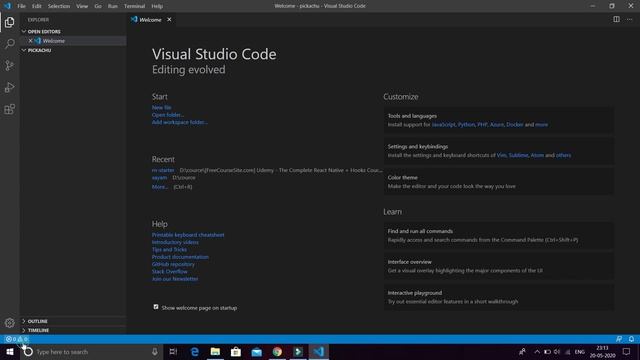640x360 pixels.
Task: Open the Run and Debug view
Action: pos(9,87)
